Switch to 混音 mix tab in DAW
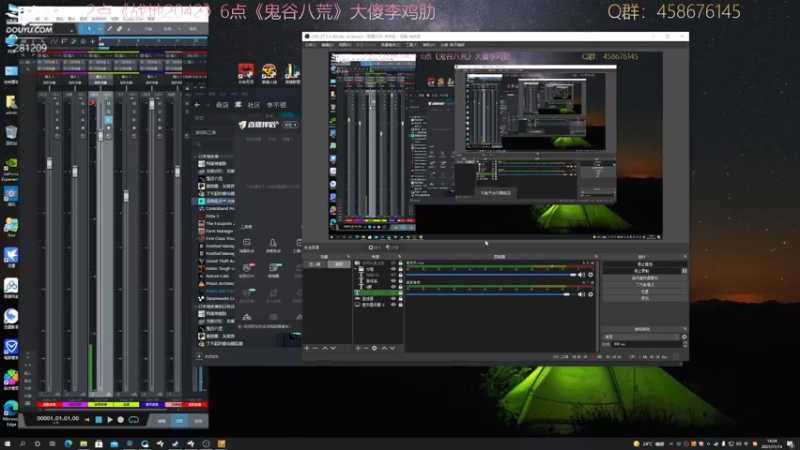The width and height of the screenshot is (800, 450). tap(179, 421)
